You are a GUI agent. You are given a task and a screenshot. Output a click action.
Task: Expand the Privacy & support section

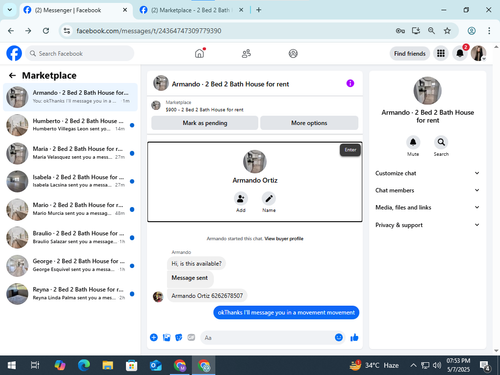(x=427, y=225)
